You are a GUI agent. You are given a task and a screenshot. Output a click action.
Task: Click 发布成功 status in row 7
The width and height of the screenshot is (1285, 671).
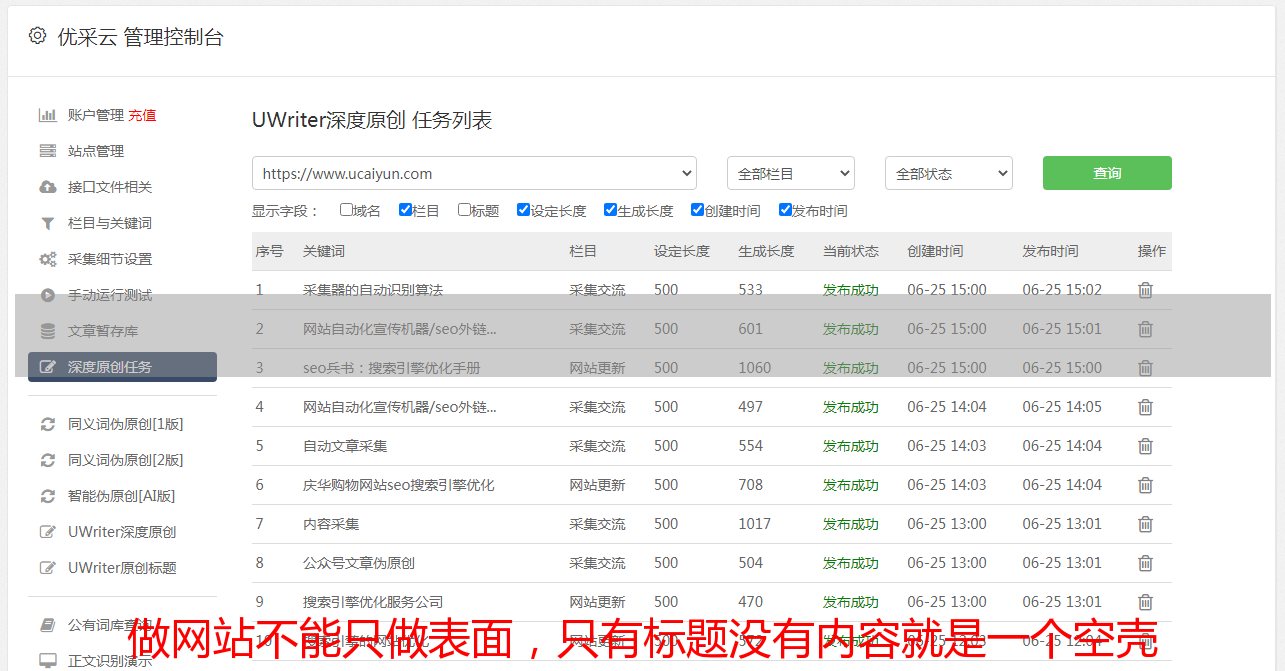pos(851,524)
